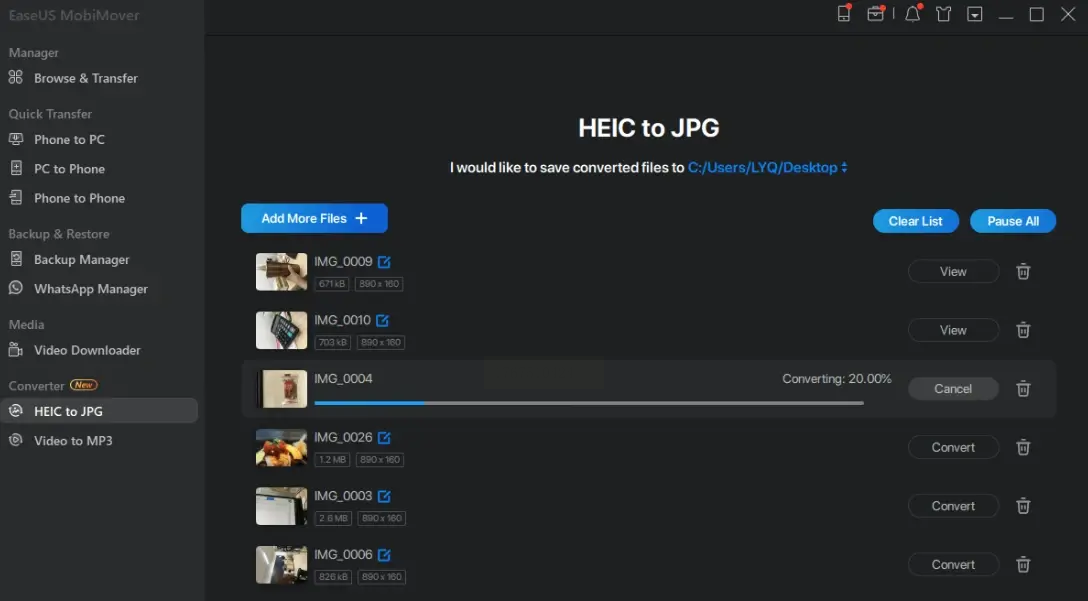Click the 'HEIC to JPG' page heading
The width and height of the screenshot is (1088, 601).
coord(649,128)
